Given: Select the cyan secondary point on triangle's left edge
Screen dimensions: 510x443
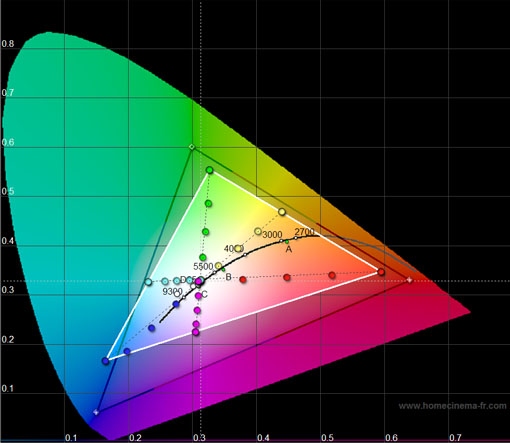Looking at the screenshot, I should [x=148, y=282].
